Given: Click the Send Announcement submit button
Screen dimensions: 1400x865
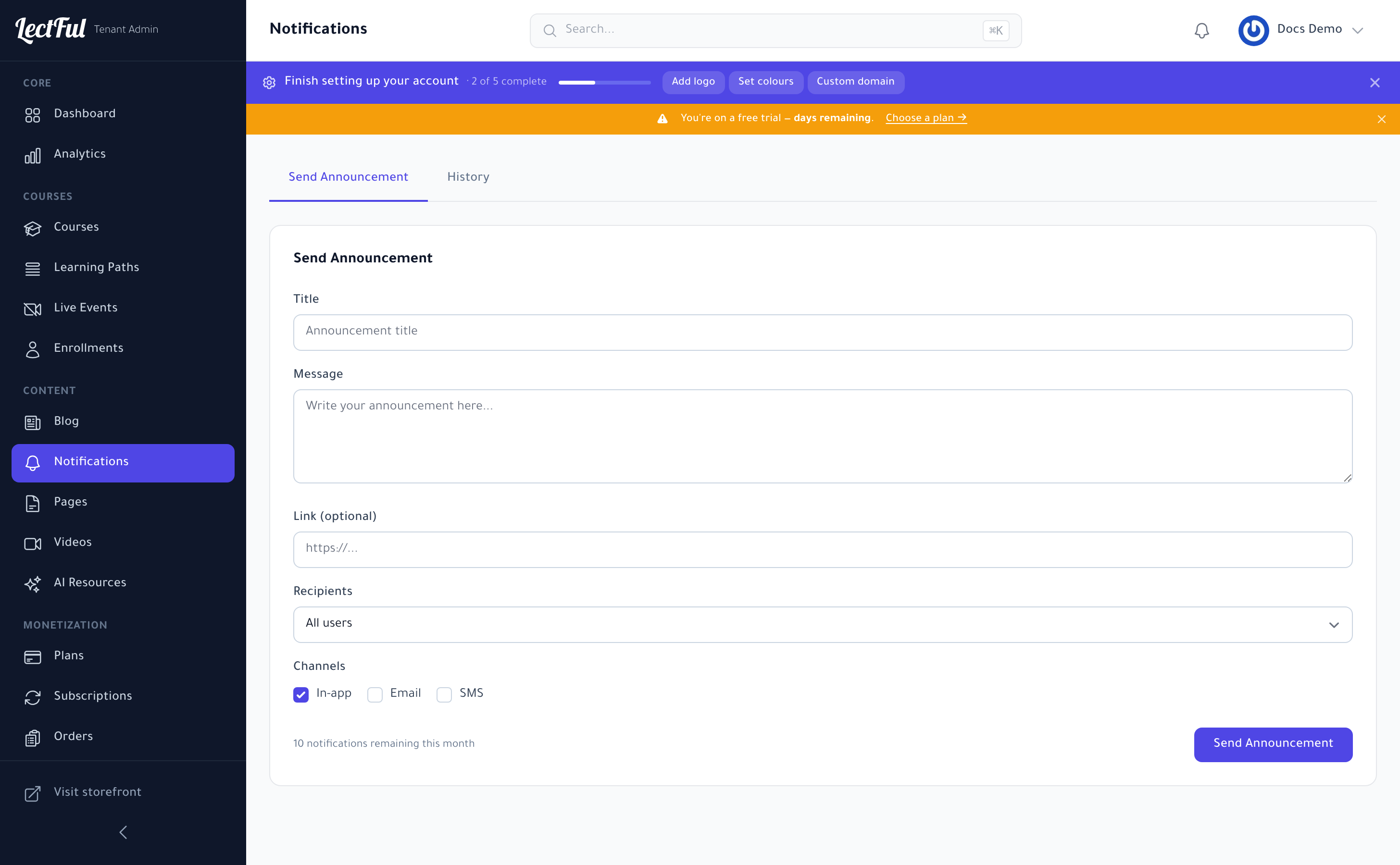Looking at the screenshot, I should tap(1273, 744).
